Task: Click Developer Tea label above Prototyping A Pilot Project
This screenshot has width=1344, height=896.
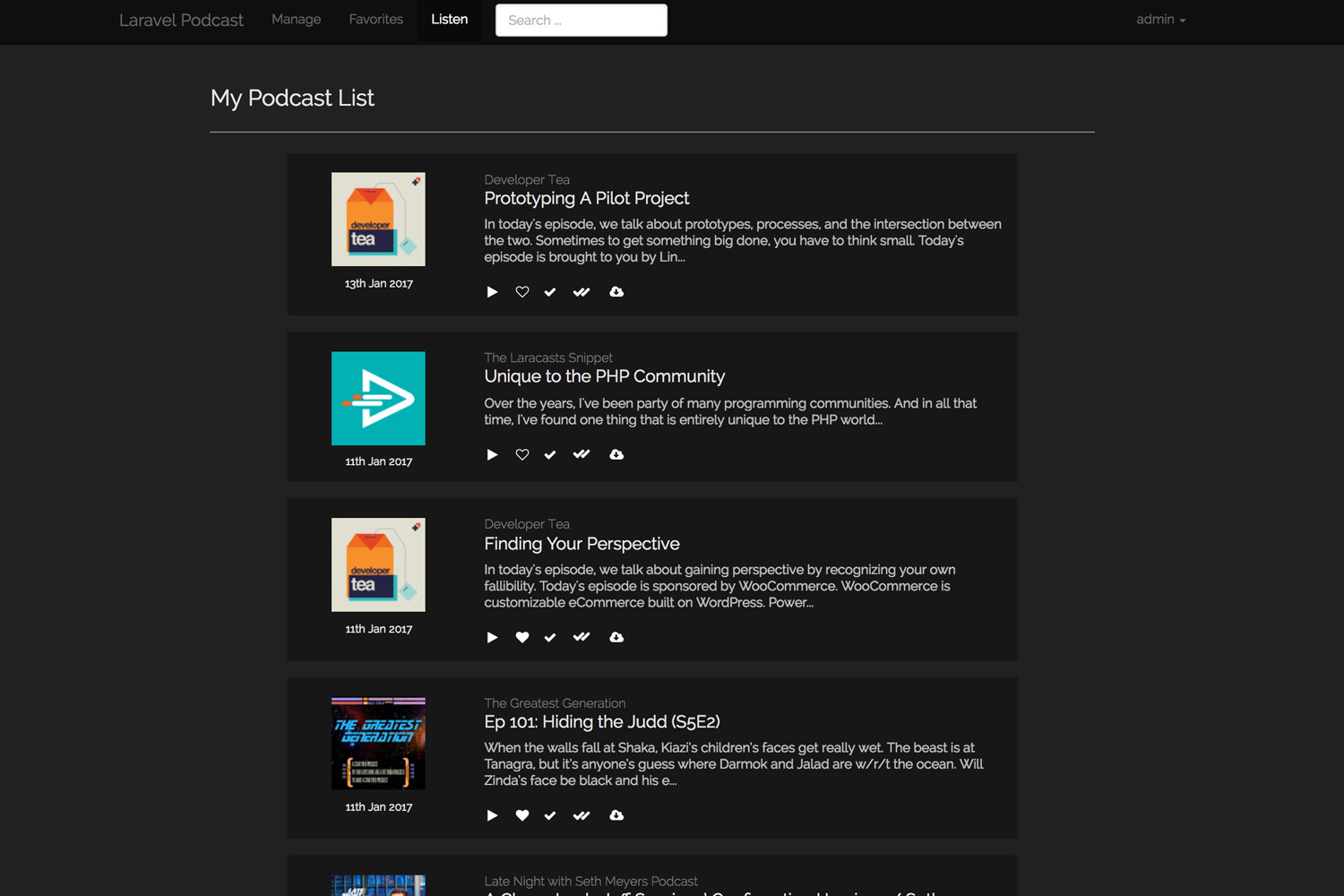Action: (x=527, y=179)
